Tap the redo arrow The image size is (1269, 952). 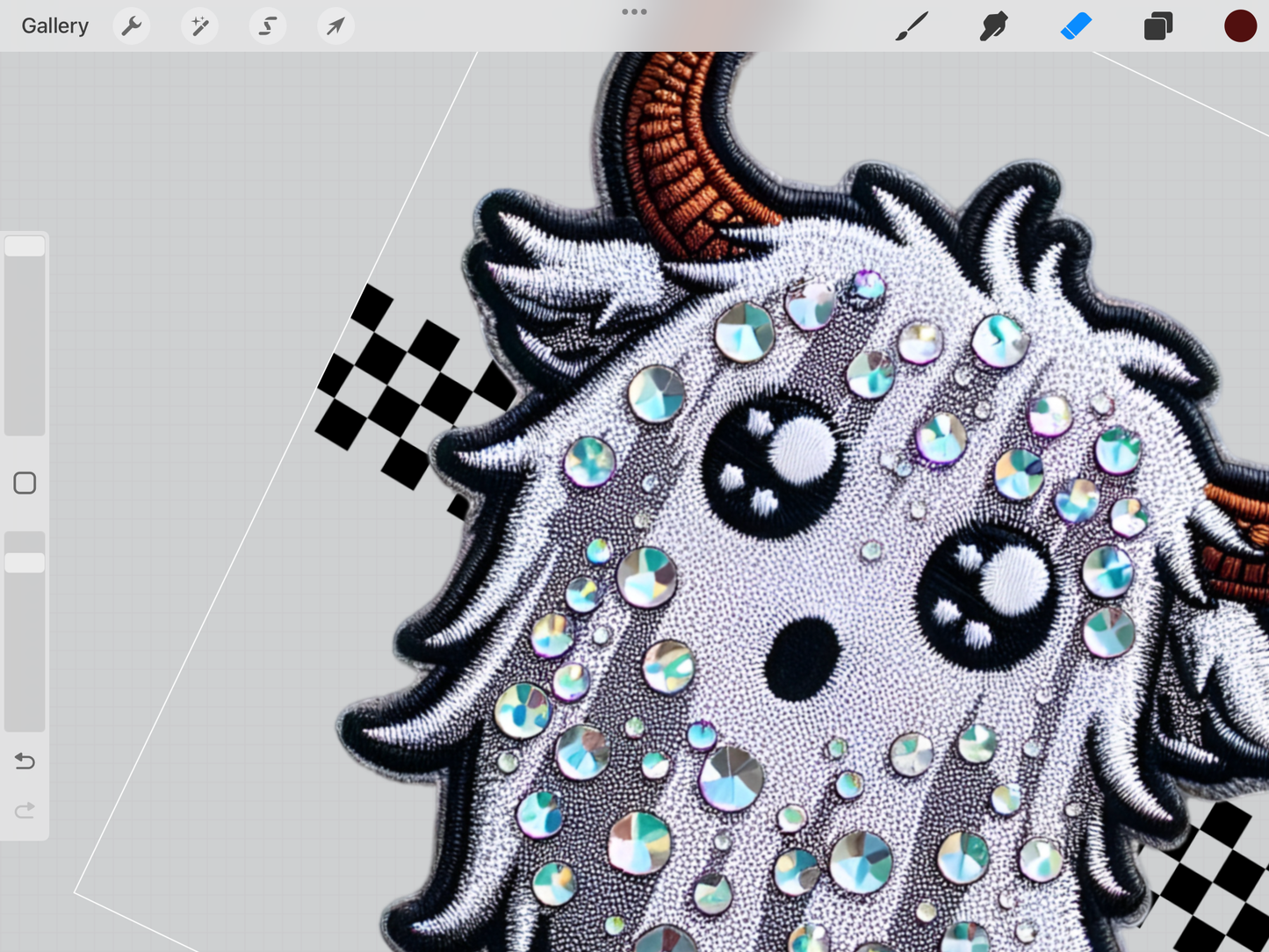[25, 810]
